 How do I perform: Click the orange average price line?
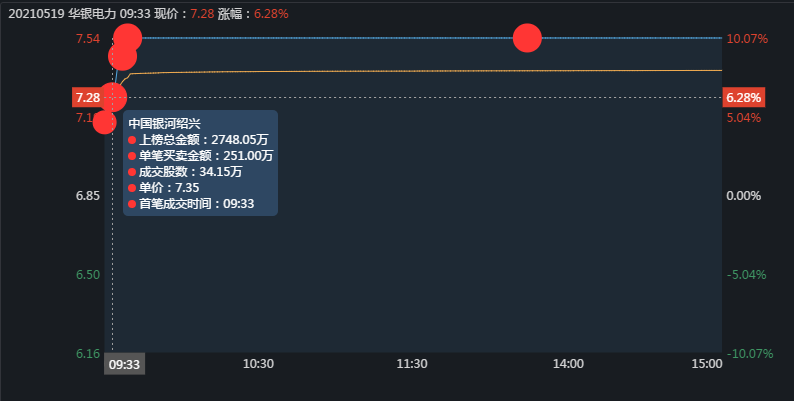tap(400, 71)
